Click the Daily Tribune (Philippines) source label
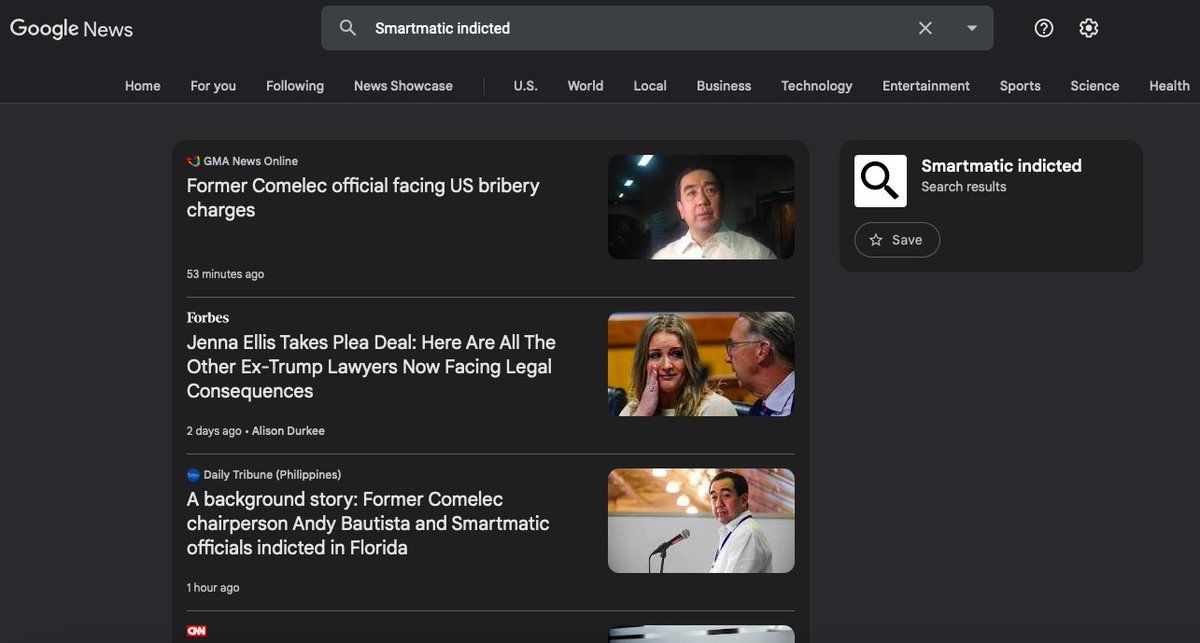This screenshot has width=1200, height=643. click(272, 475)
